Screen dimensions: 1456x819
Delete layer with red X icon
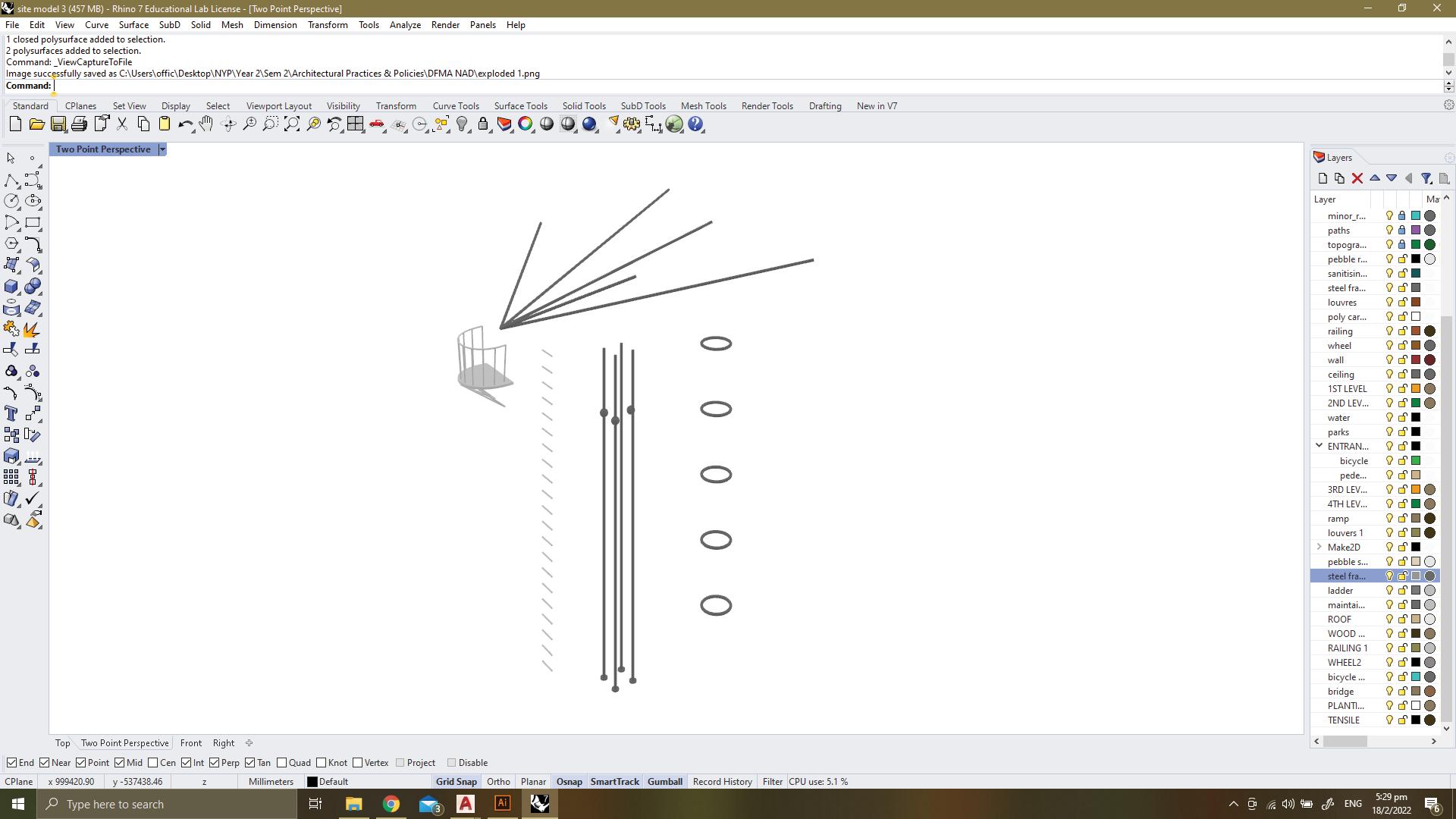[1357, 178]
